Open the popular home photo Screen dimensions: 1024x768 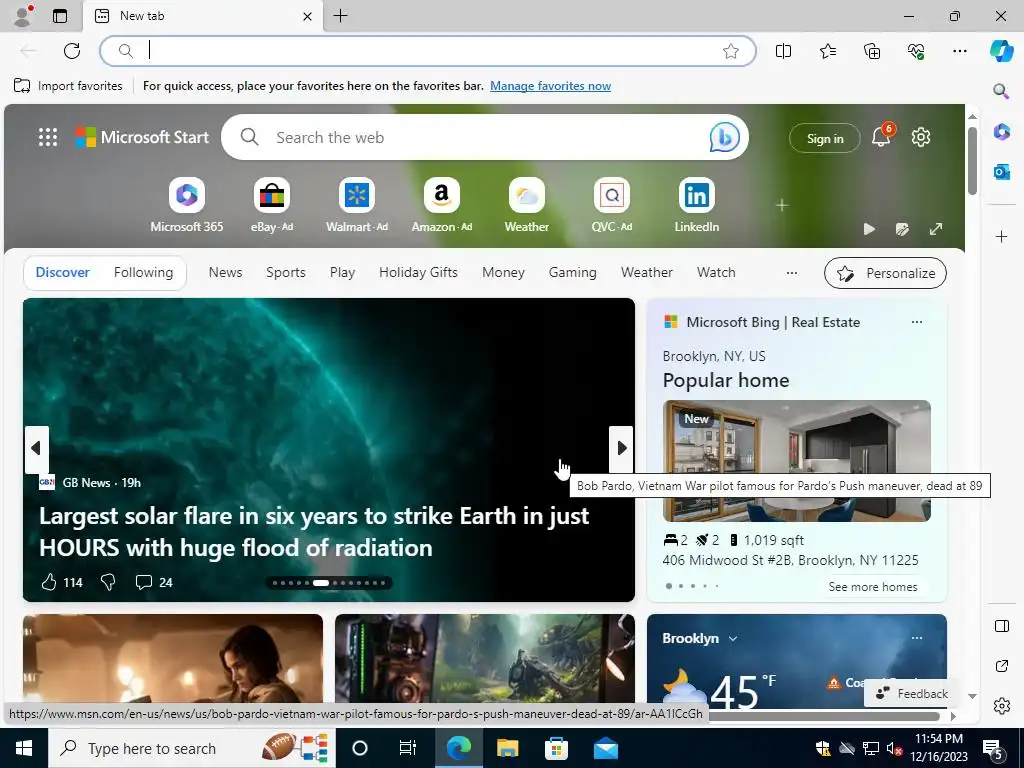(797, 461)
